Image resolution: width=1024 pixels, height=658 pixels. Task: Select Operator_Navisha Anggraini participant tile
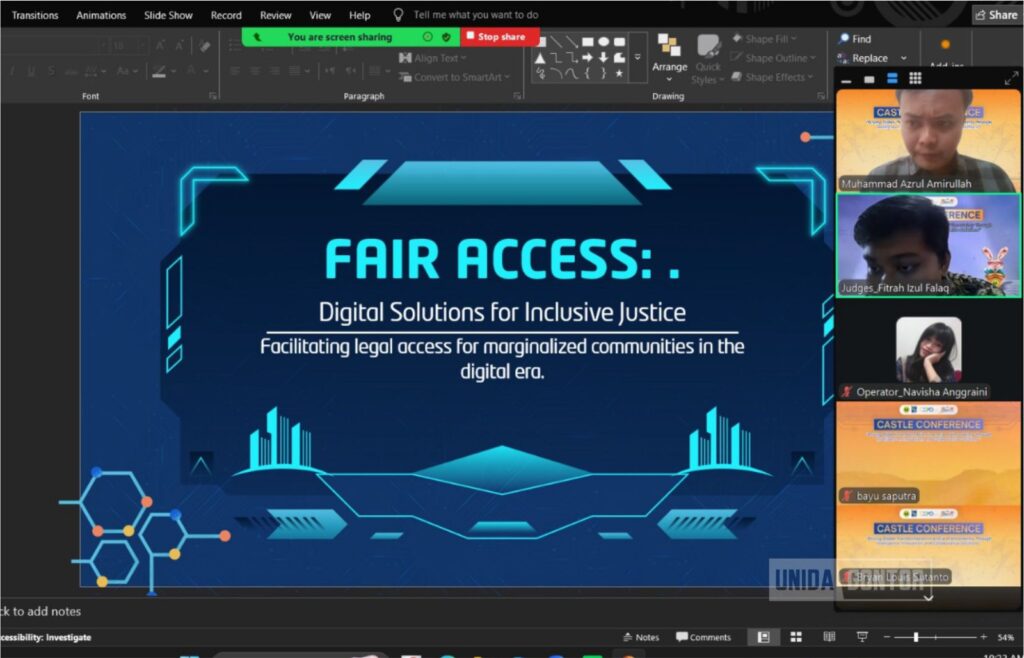click(x=928, y=349)
